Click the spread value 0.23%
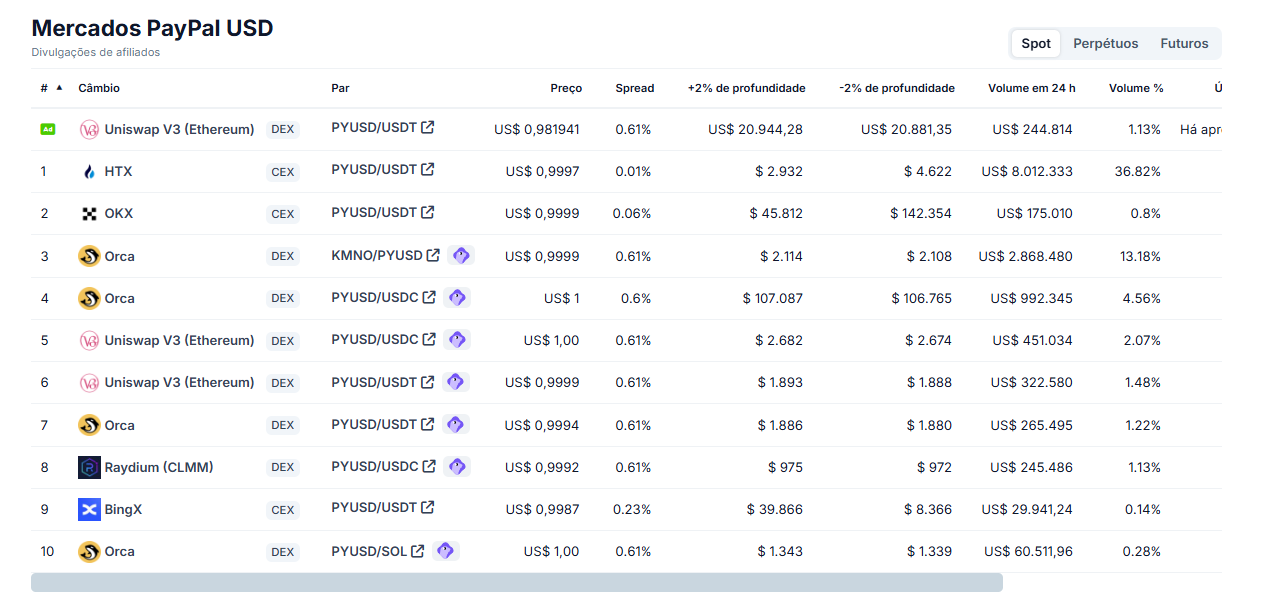 pos(632,509)
